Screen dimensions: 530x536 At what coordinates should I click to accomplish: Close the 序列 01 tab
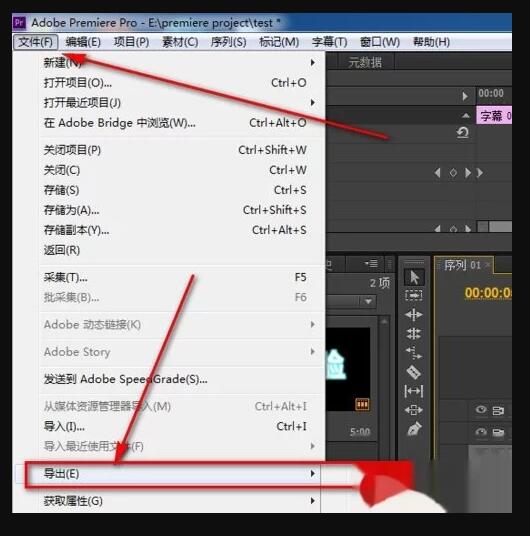pyautogui.click(x=488, y=265)
